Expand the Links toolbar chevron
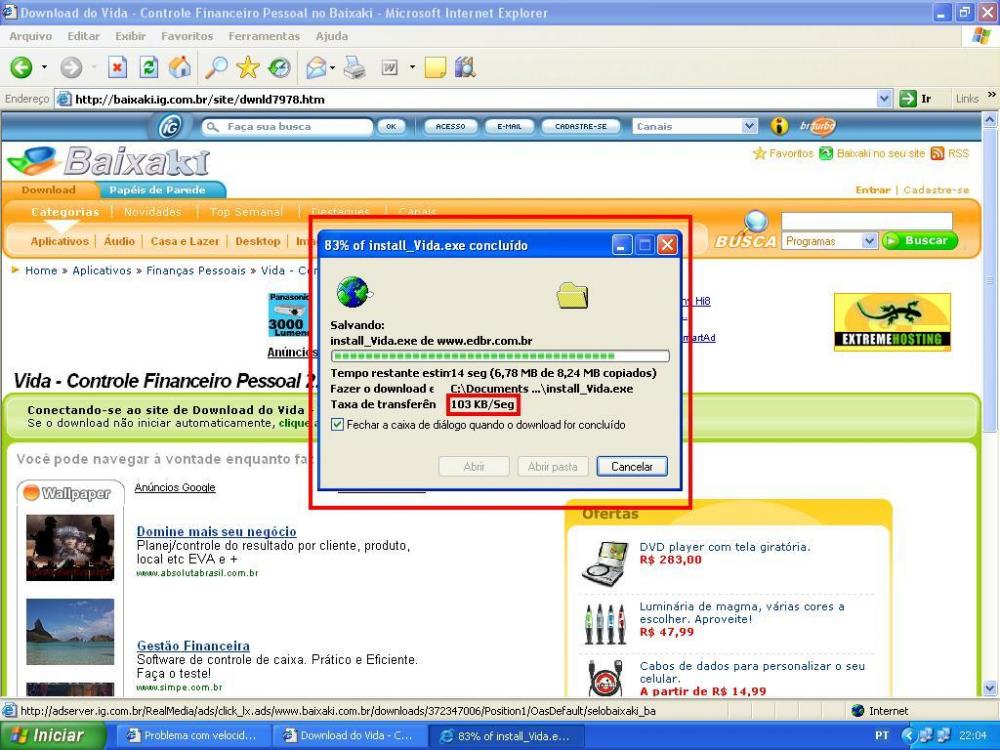Viewport: 1000px width, 750px height. coord(991,95)
